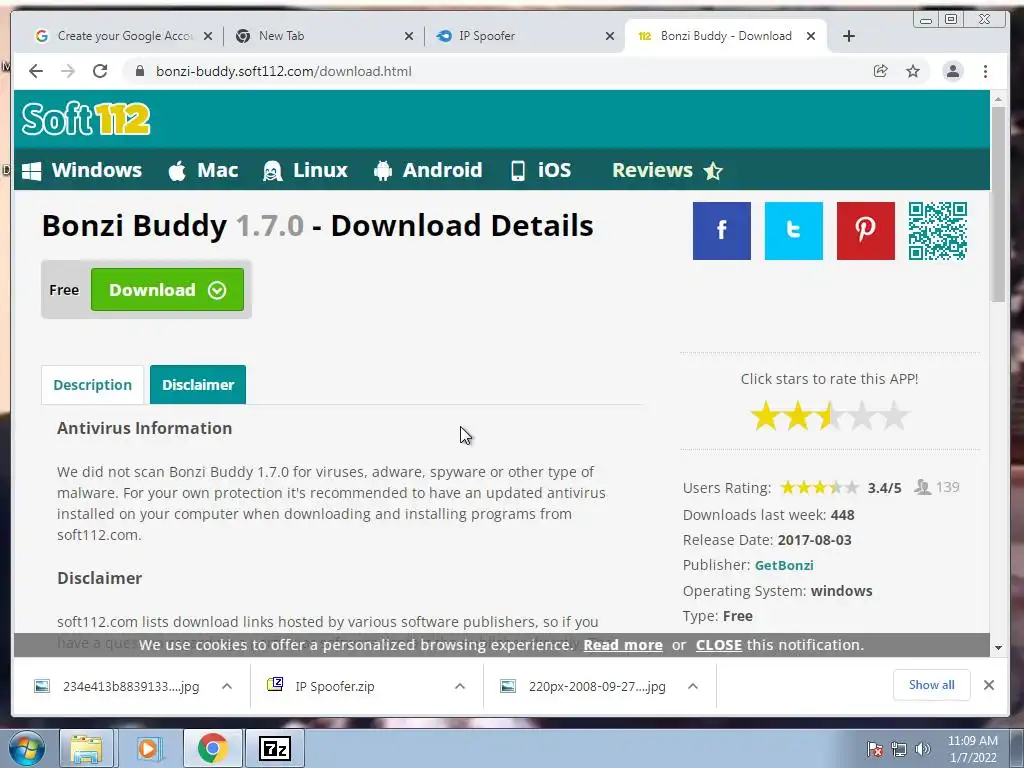Close the IP Spoofer tab
The width and height of the screenshot is (1024, 768).
(x=610, y=36)
